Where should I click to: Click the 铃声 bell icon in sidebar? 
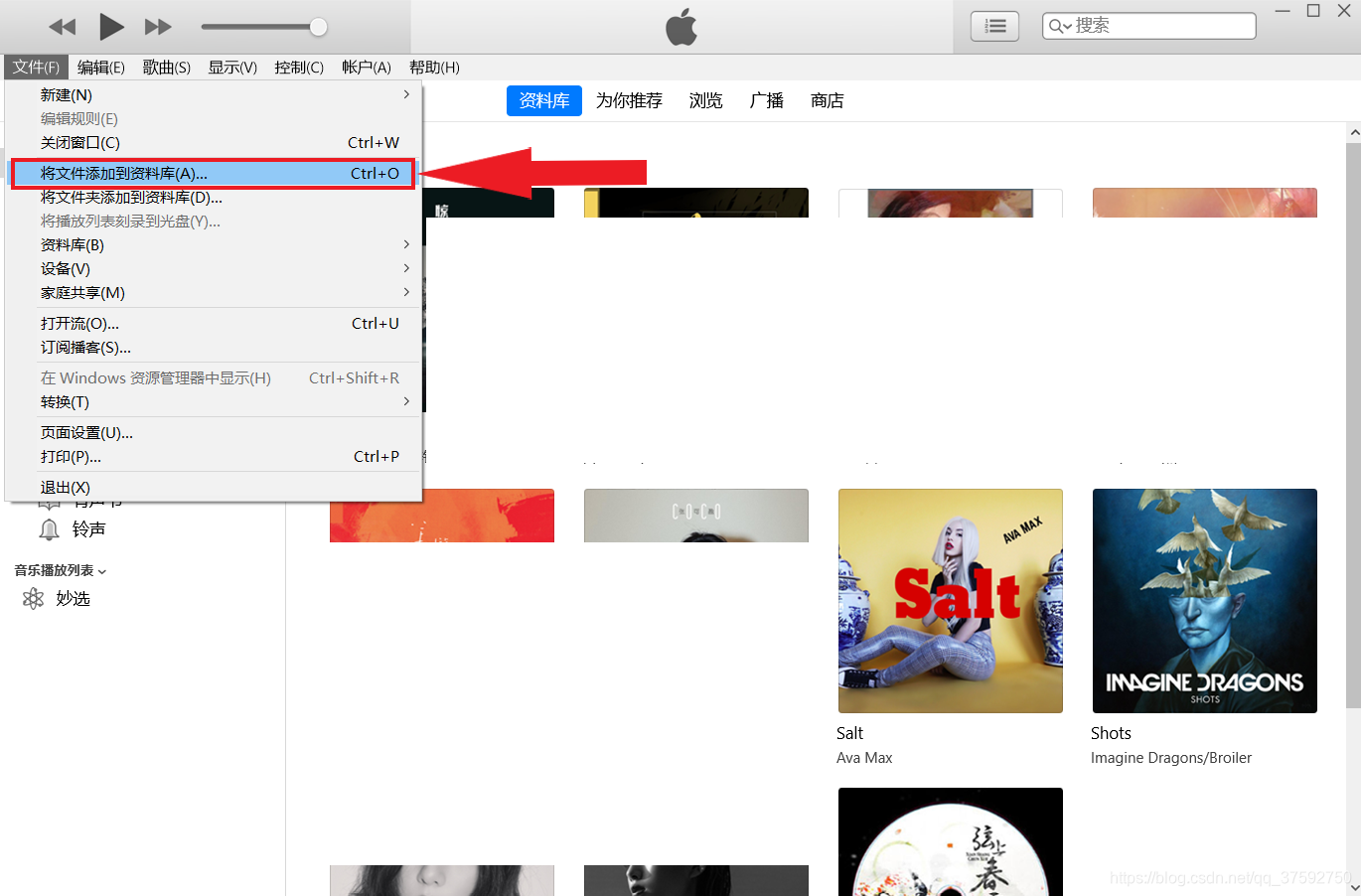click(x=49, y=529)
